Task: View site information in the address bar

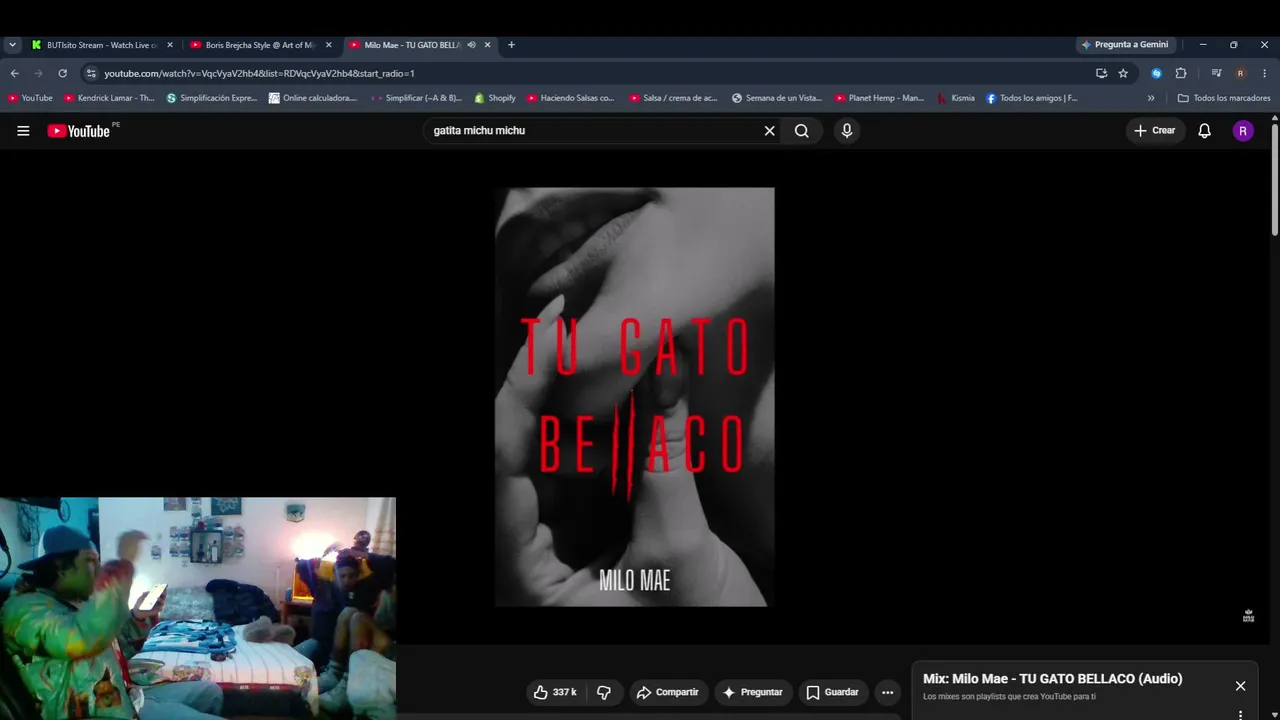Action: [91, 73]
